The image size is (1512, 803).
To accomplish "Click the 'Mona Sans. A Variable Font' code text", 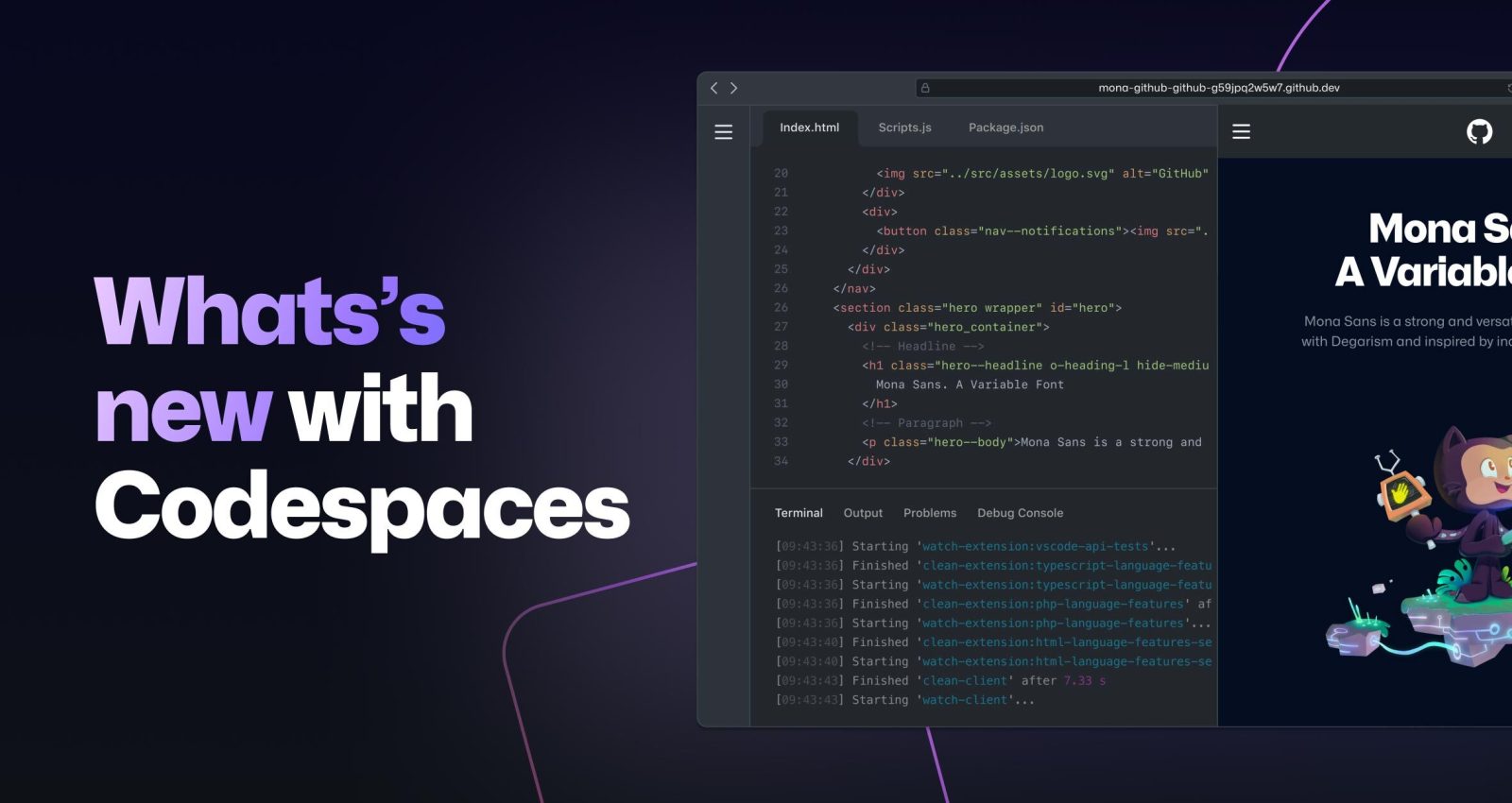I will (970, 384).
